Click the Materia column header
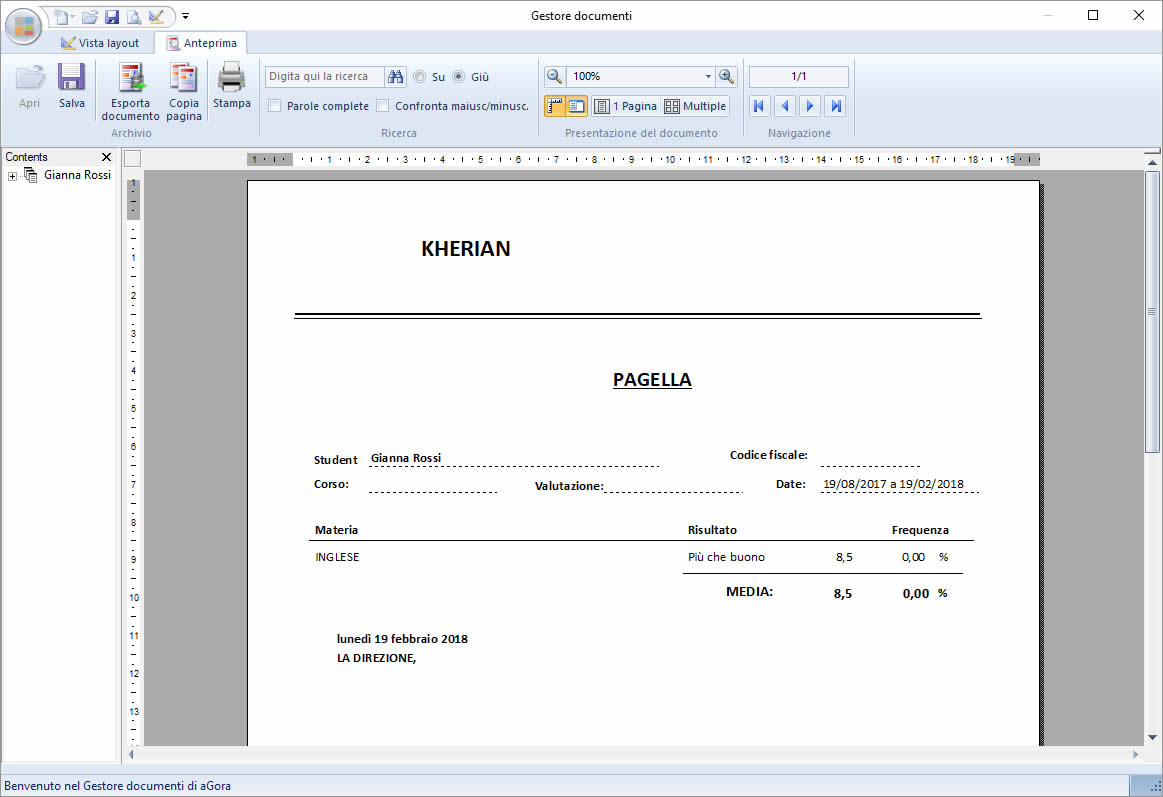 [336, 530]
